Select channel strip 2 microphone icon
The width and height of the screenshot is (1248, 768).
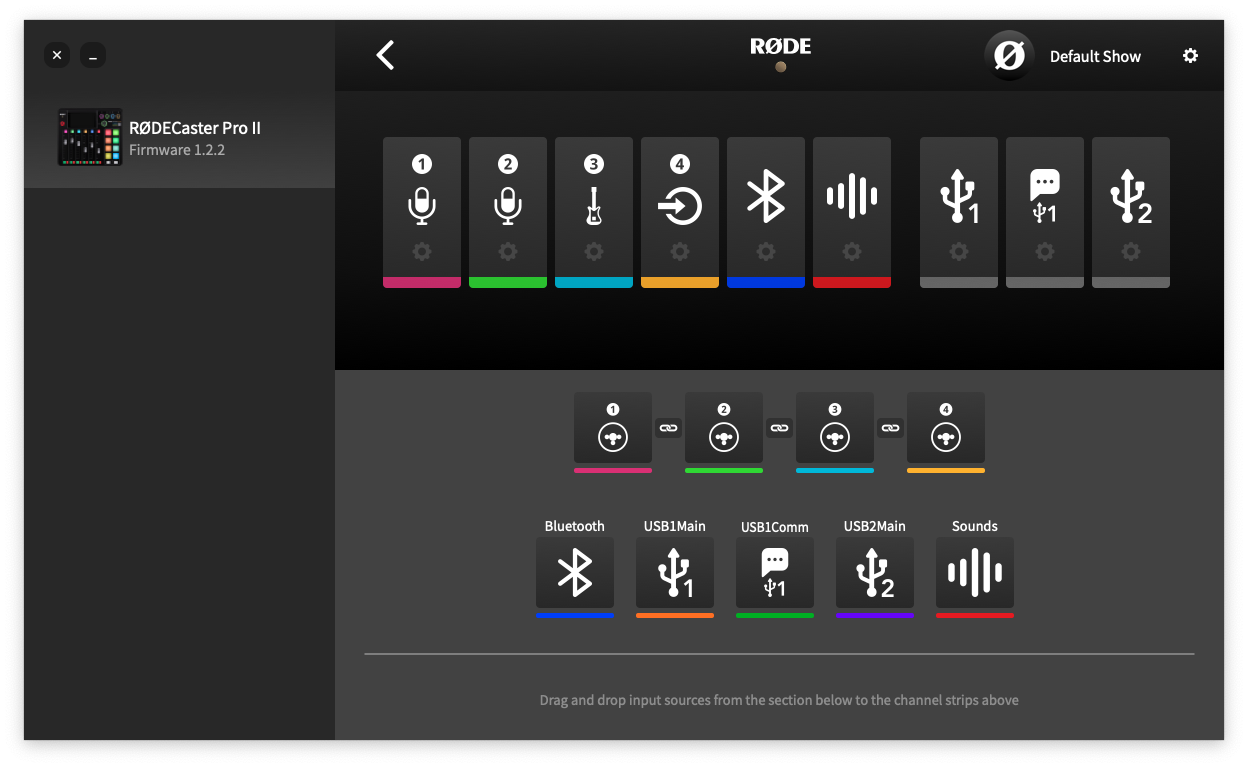click(508, 205)
